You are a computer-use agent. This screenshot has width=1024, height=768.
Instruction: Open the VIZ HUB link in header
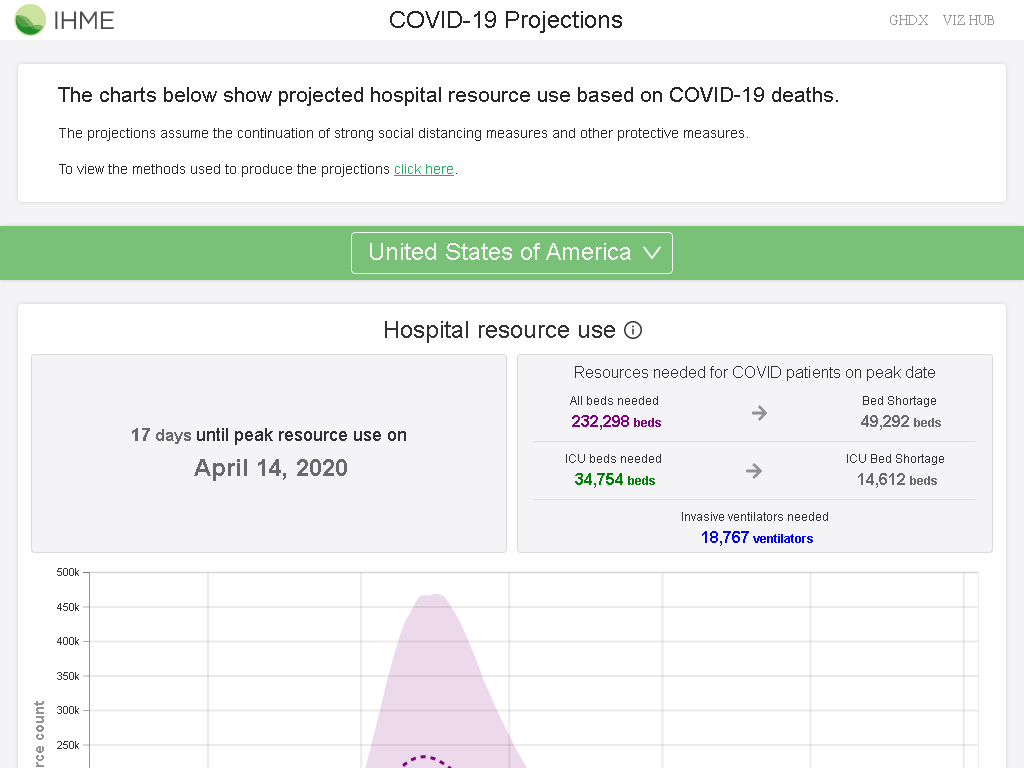coord(968,20)
